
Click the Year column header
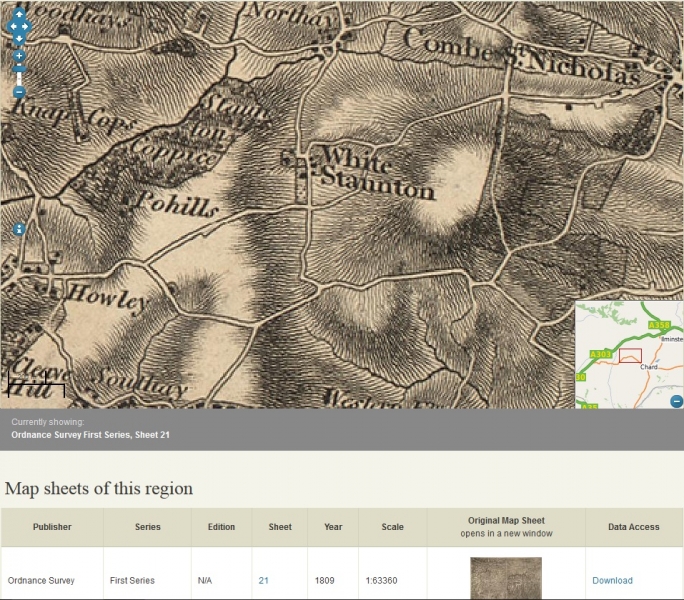[333, 527]
